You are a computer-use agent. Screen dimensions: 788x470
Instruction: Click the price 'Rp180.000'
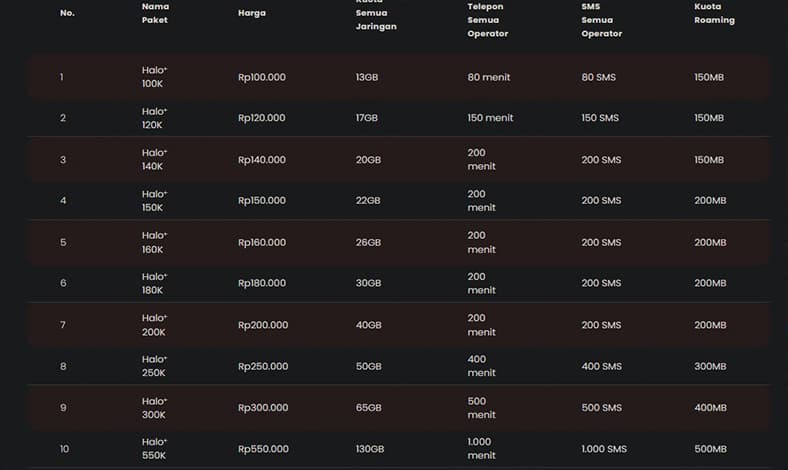pos(262,283)
